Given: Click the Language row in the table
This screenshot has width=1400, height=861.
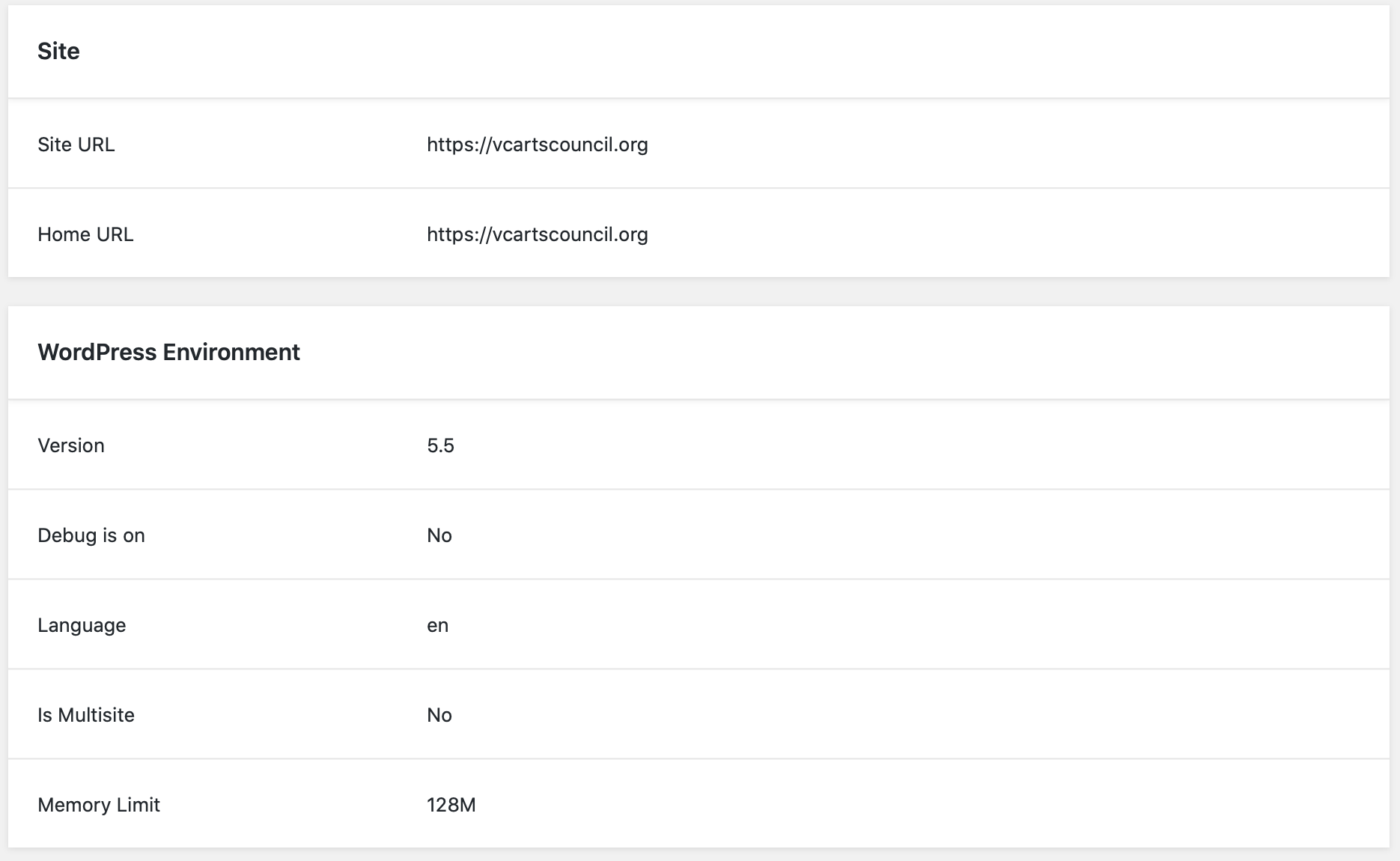Looking at the screenshot, I should click(699, 624).
